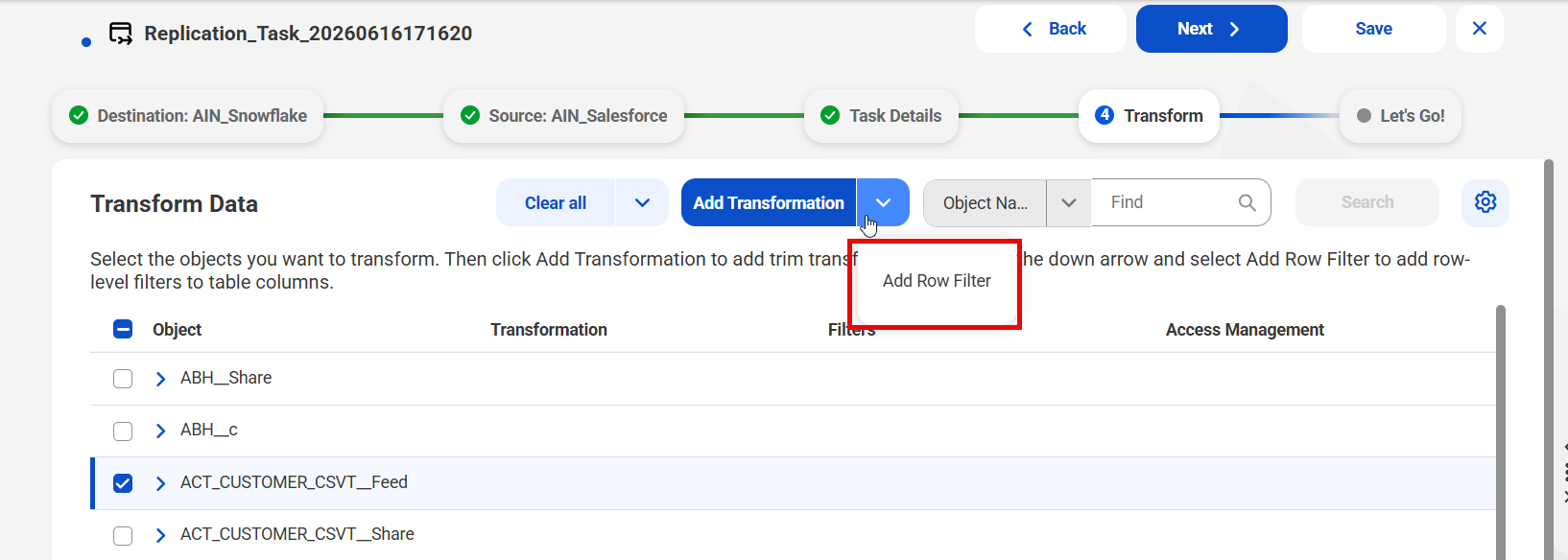Uncheck the ACT_CUSTOMER_CSVT__Feed checkbox

(123, 482)
